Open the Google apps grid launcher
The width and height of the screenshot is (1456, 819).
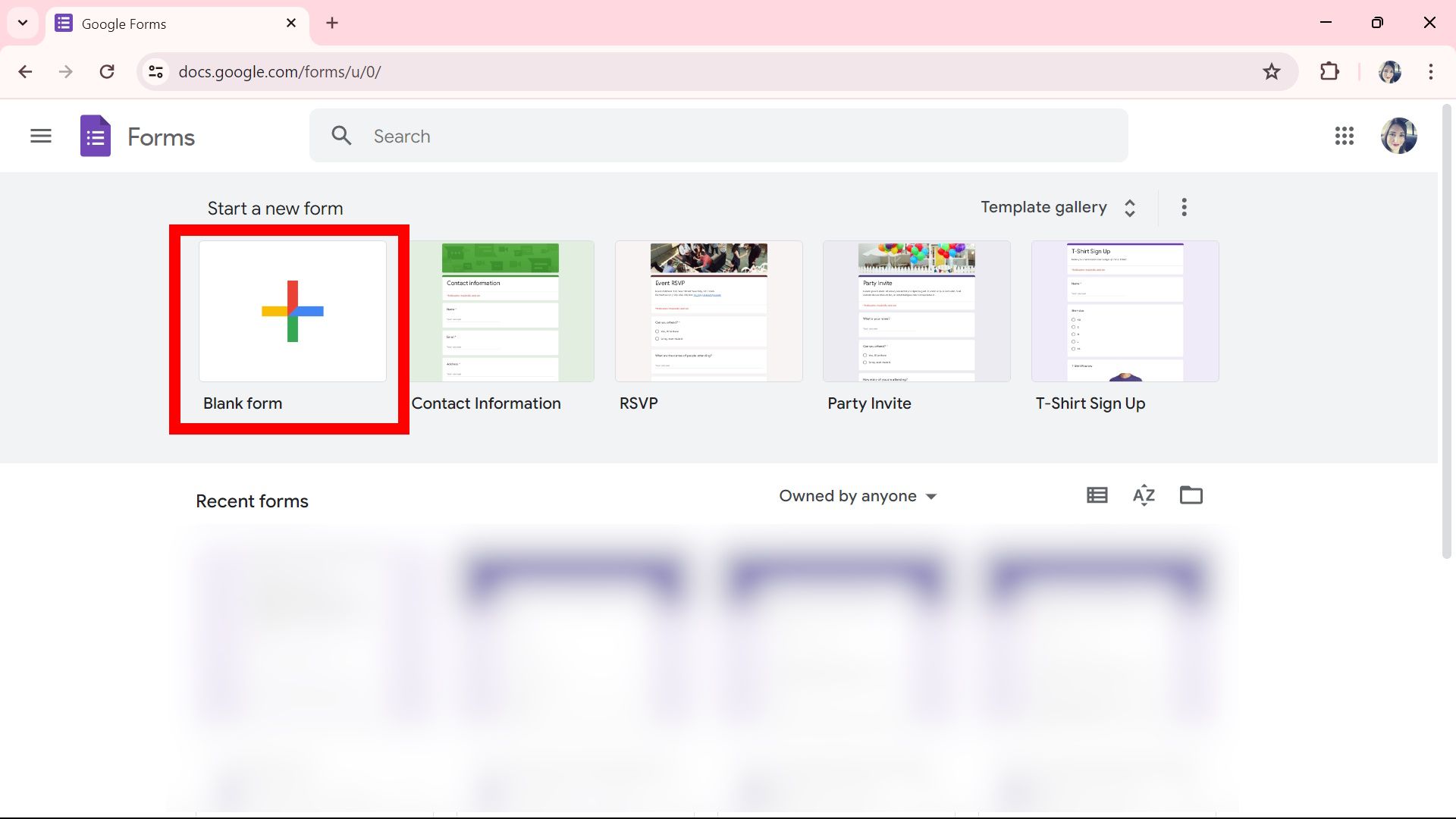1344,136
